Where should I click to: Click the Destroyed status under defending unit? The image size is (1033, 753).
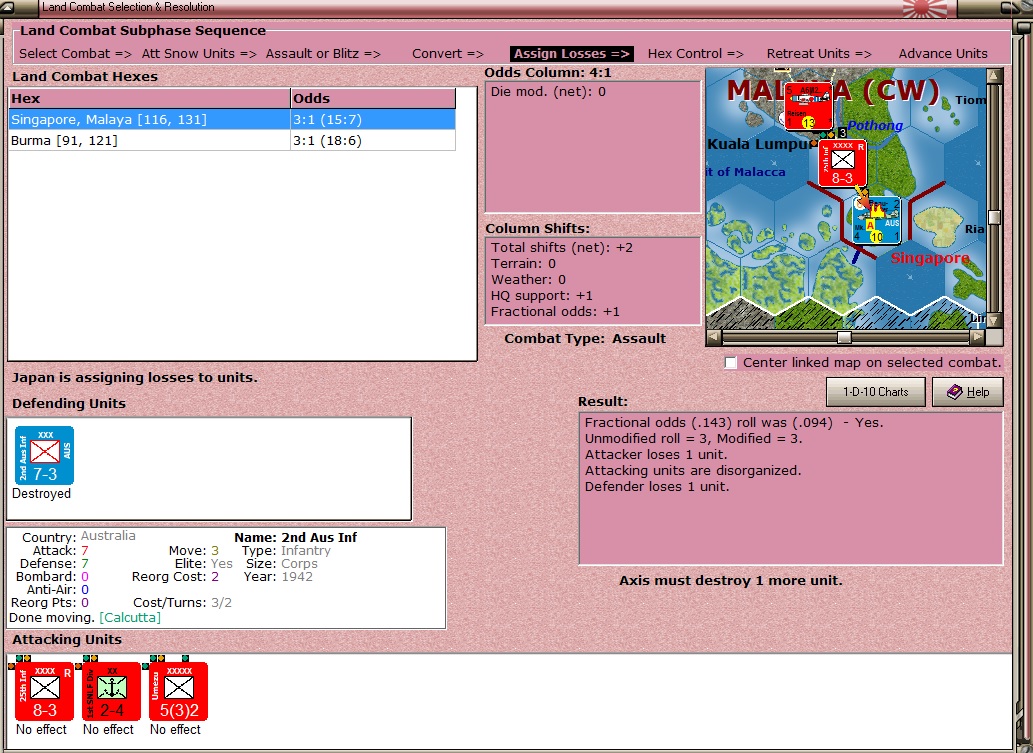(42, 493)
